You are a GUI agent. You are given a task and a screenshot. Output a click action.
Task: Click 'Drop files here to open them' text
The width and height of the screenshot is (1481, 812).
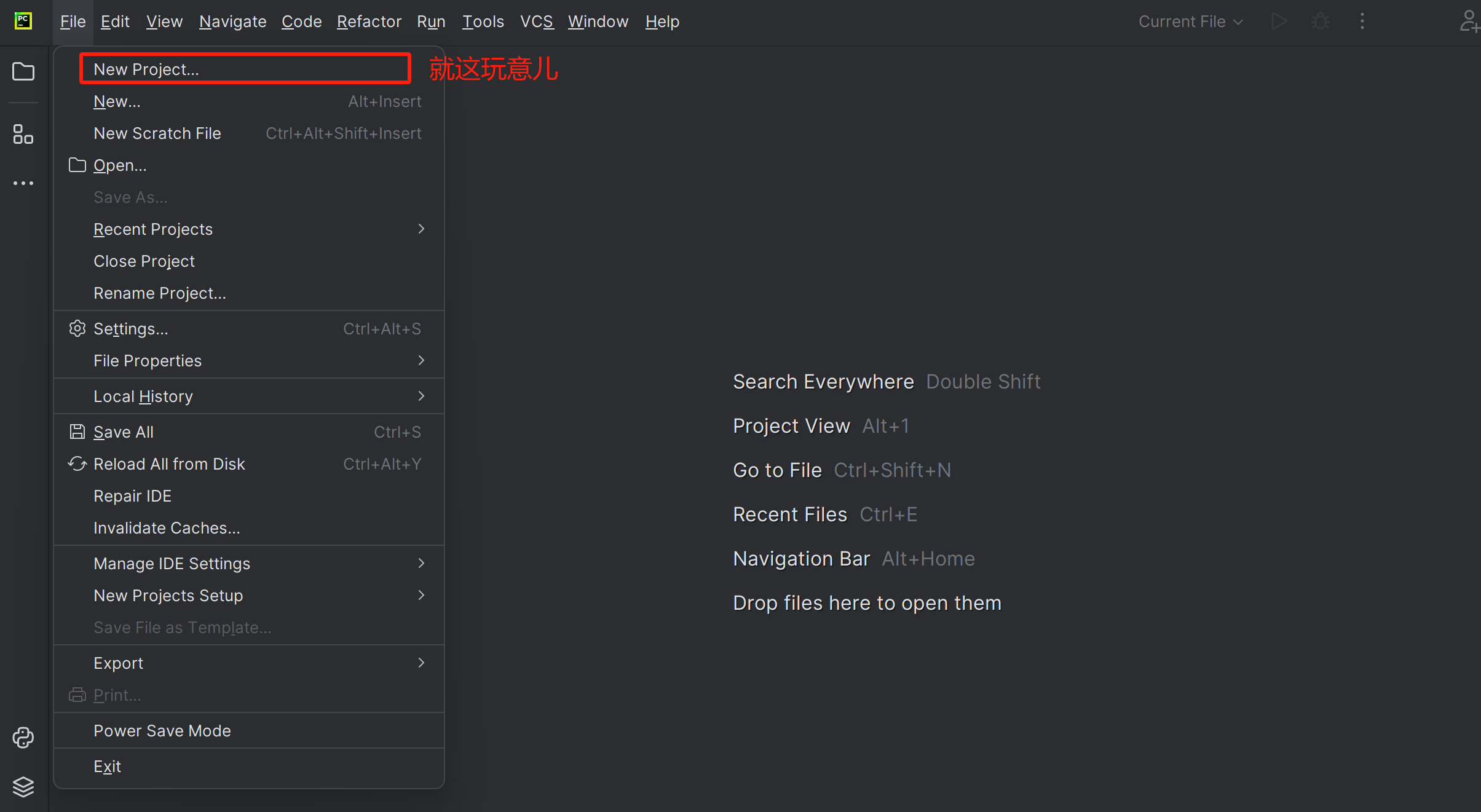point(867,602)
